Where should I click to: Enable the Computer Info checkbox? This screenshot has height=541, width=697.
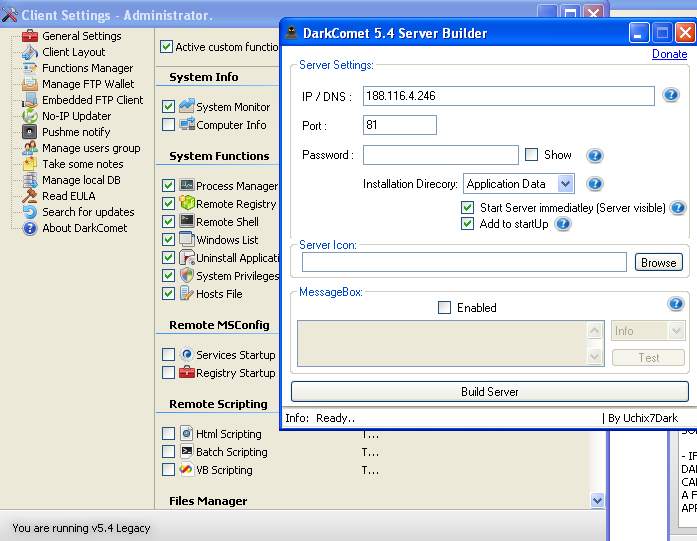tap(168, 124)
